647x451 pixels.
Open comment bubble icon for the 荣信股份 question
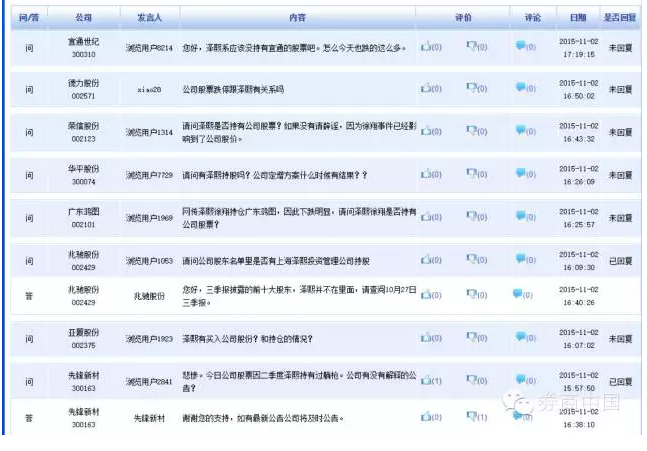pos(521,132)
